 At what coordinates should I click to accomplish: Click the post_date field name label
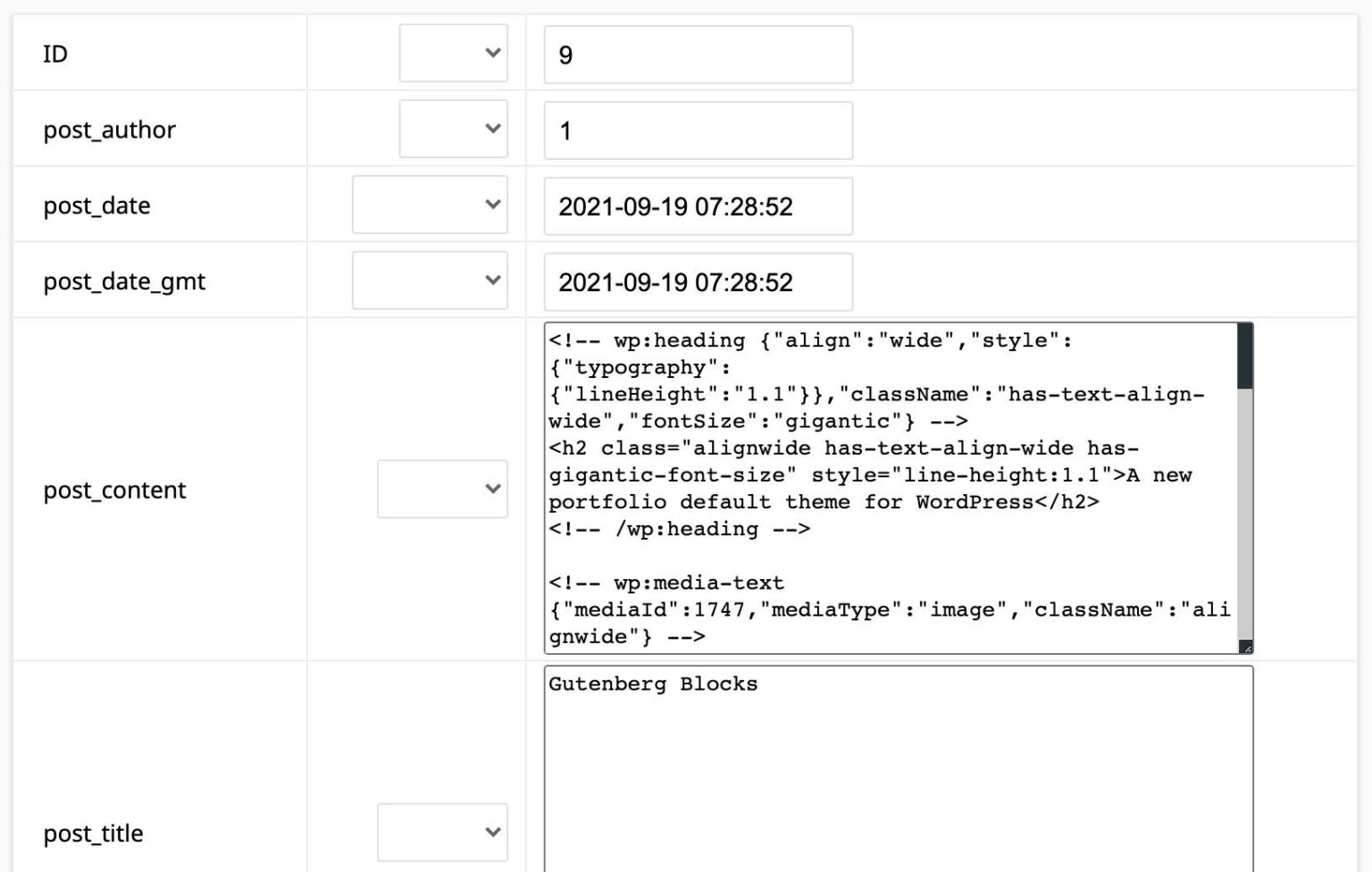pos(96,205)
